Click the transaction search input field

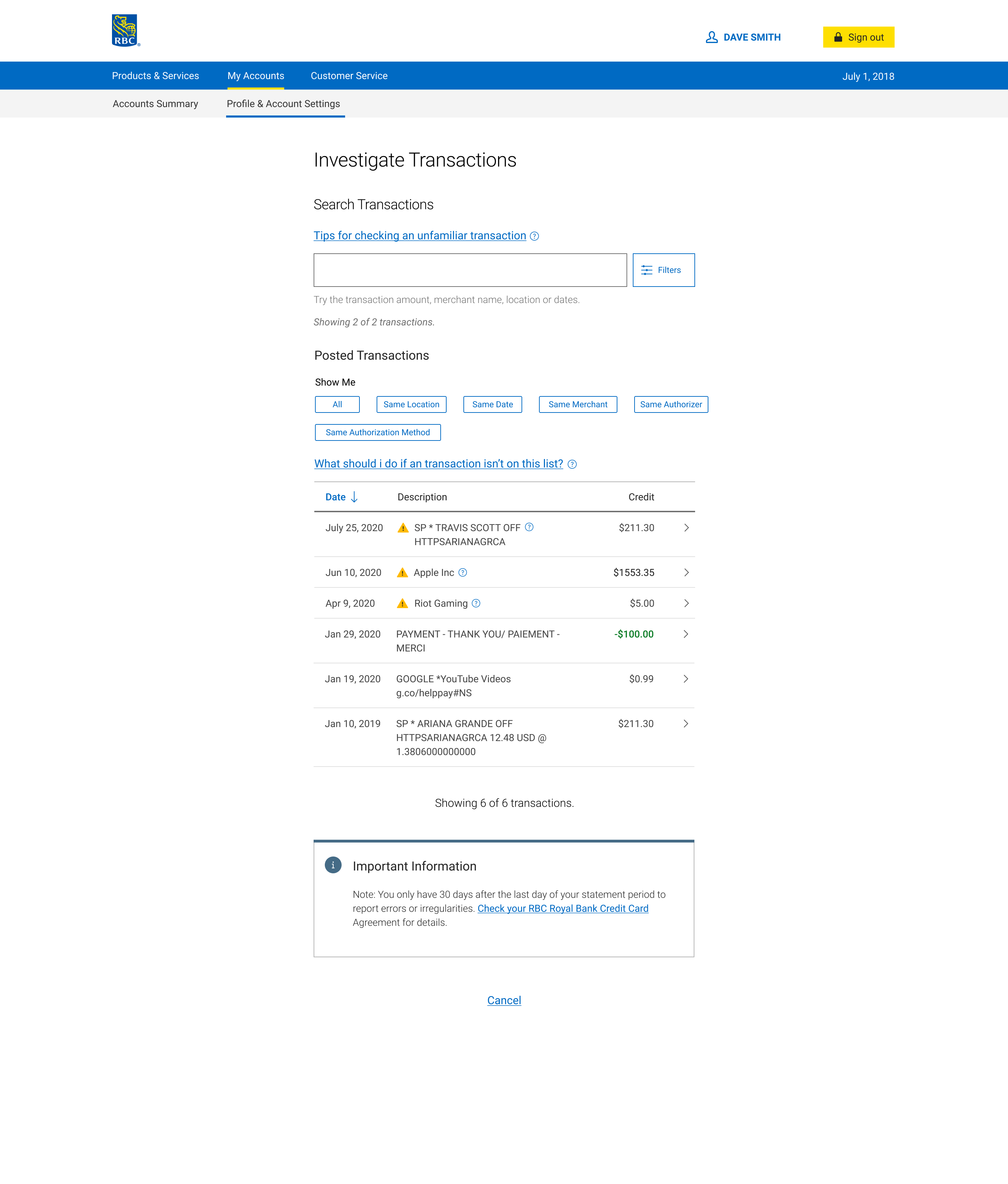click(x=470, y=270)
